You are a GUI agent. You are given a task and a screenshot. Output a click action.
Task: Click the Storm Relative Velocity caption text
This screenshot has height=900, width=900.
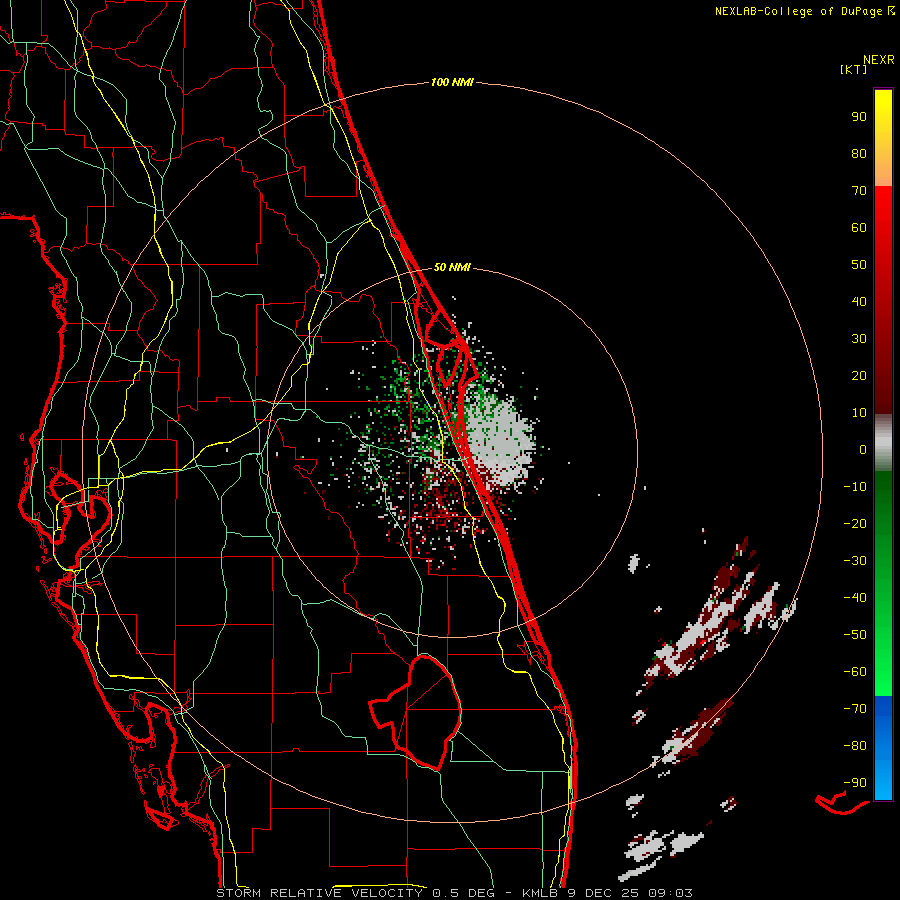(x=454, y=893)
